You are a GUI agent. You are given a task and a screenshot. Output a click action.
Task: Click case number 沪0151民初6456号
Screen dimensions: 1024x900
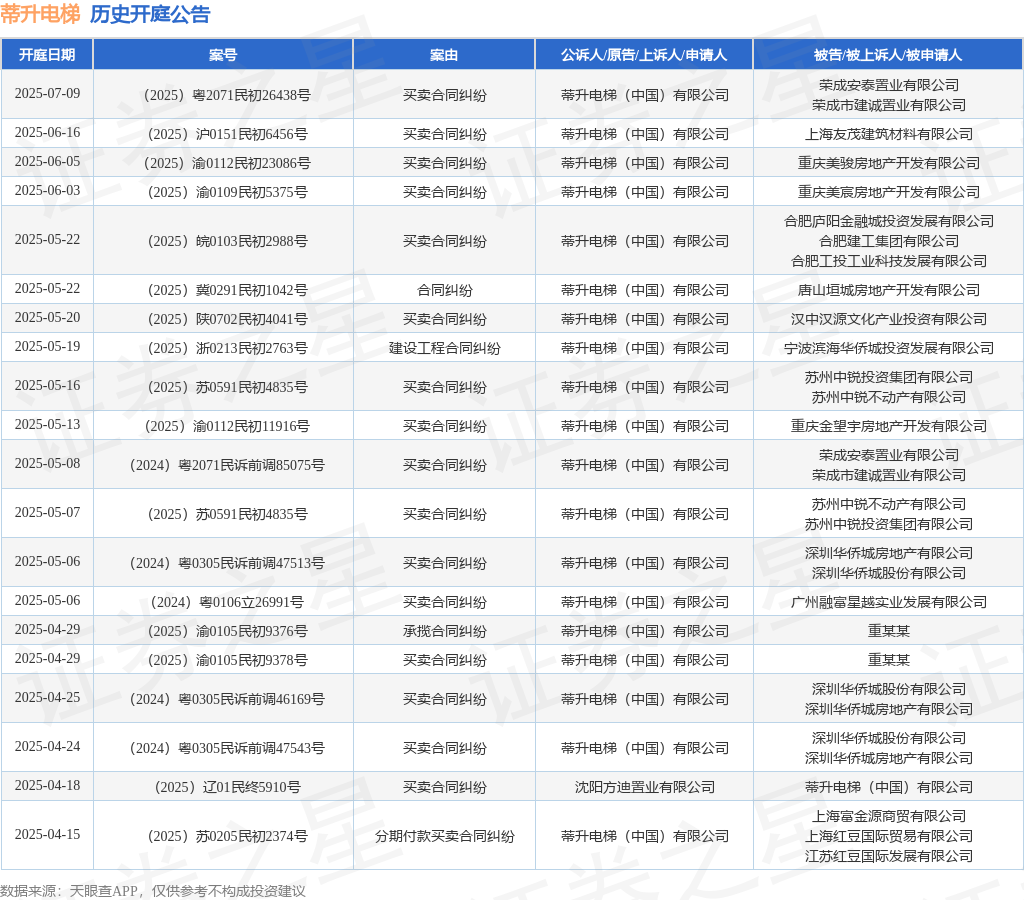(x=227, y=135)
